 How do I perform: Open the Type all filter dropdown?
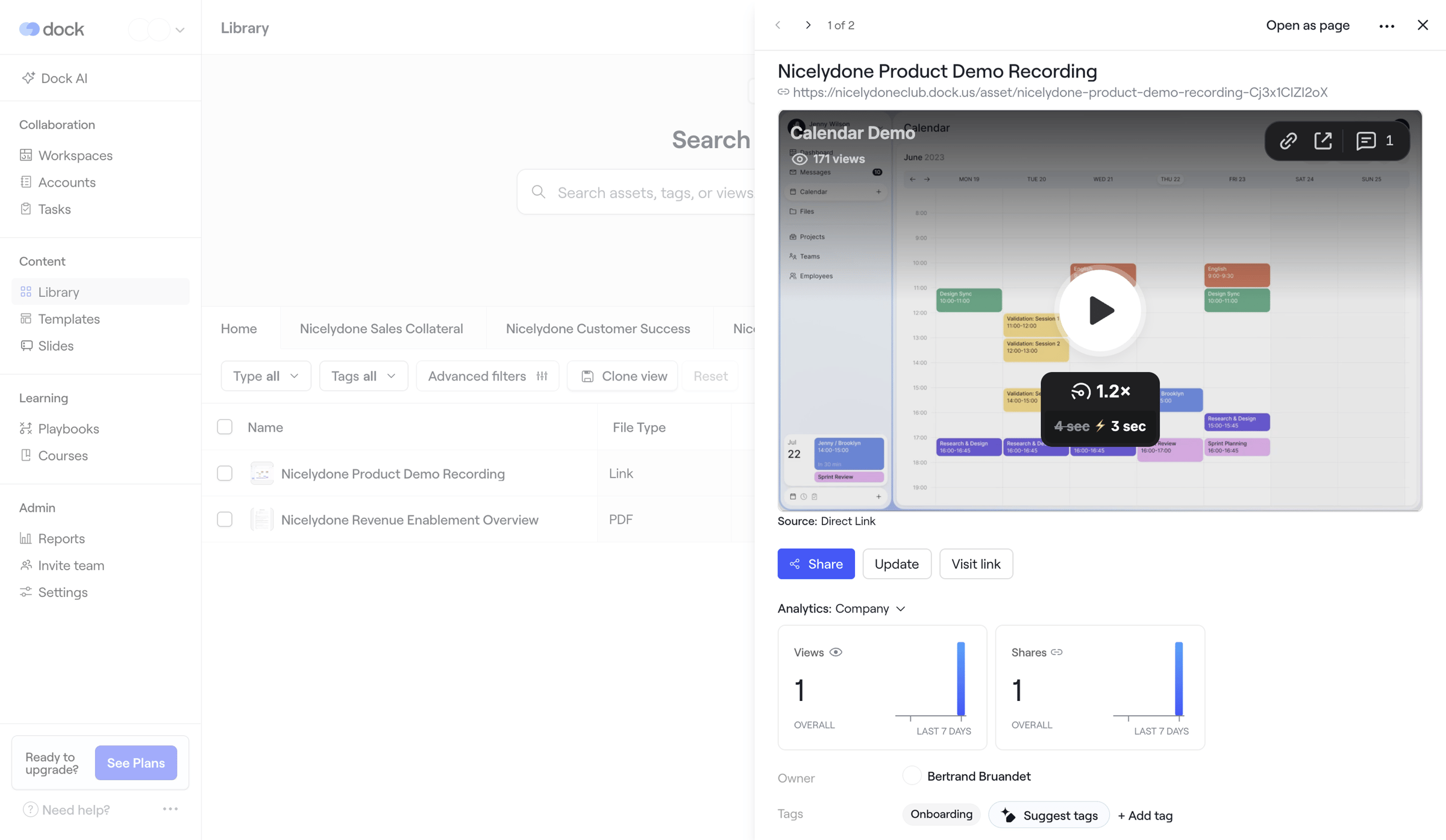click(266, 376)
